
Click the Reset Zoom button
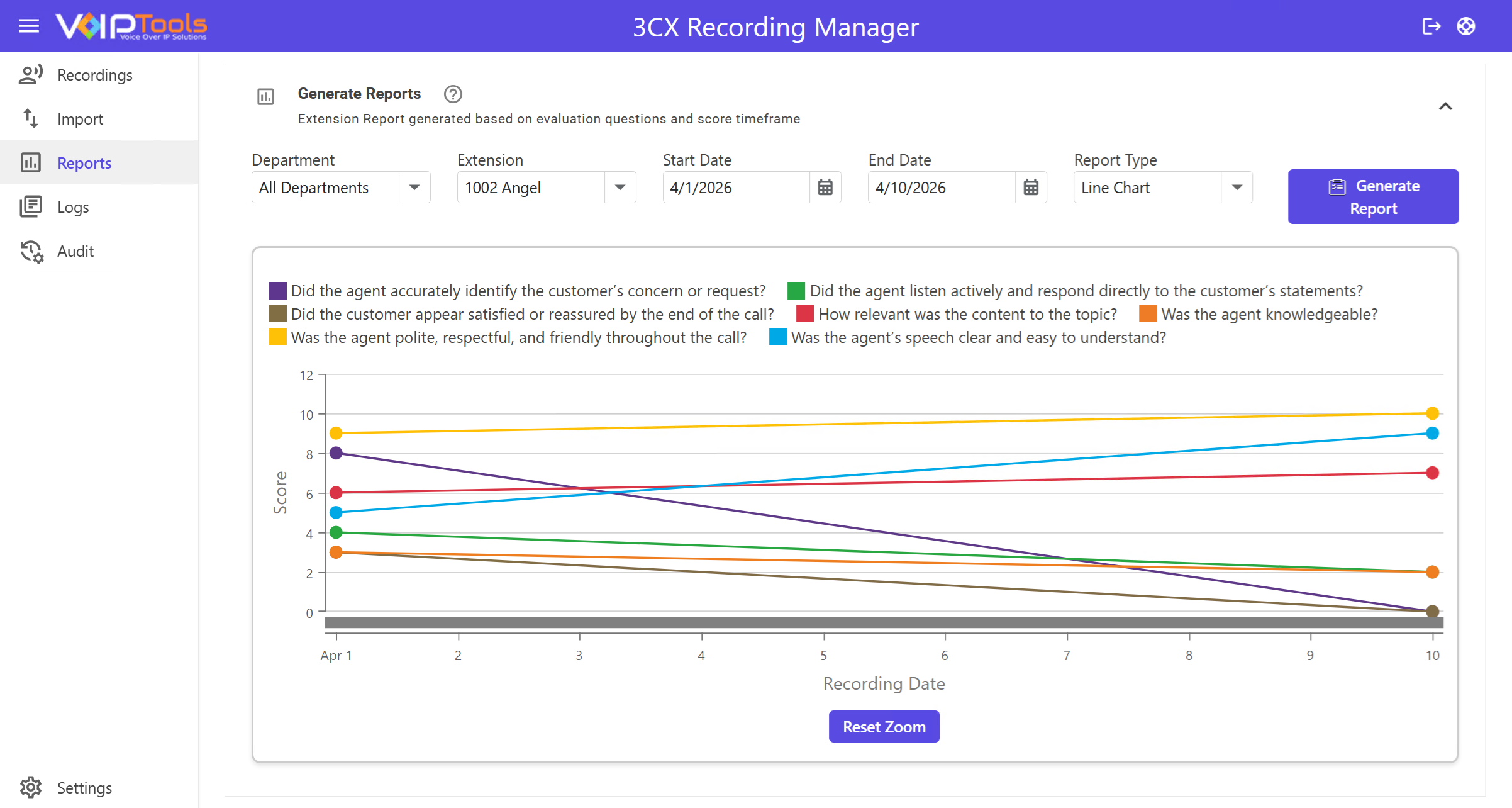click(x=884, y=727)
